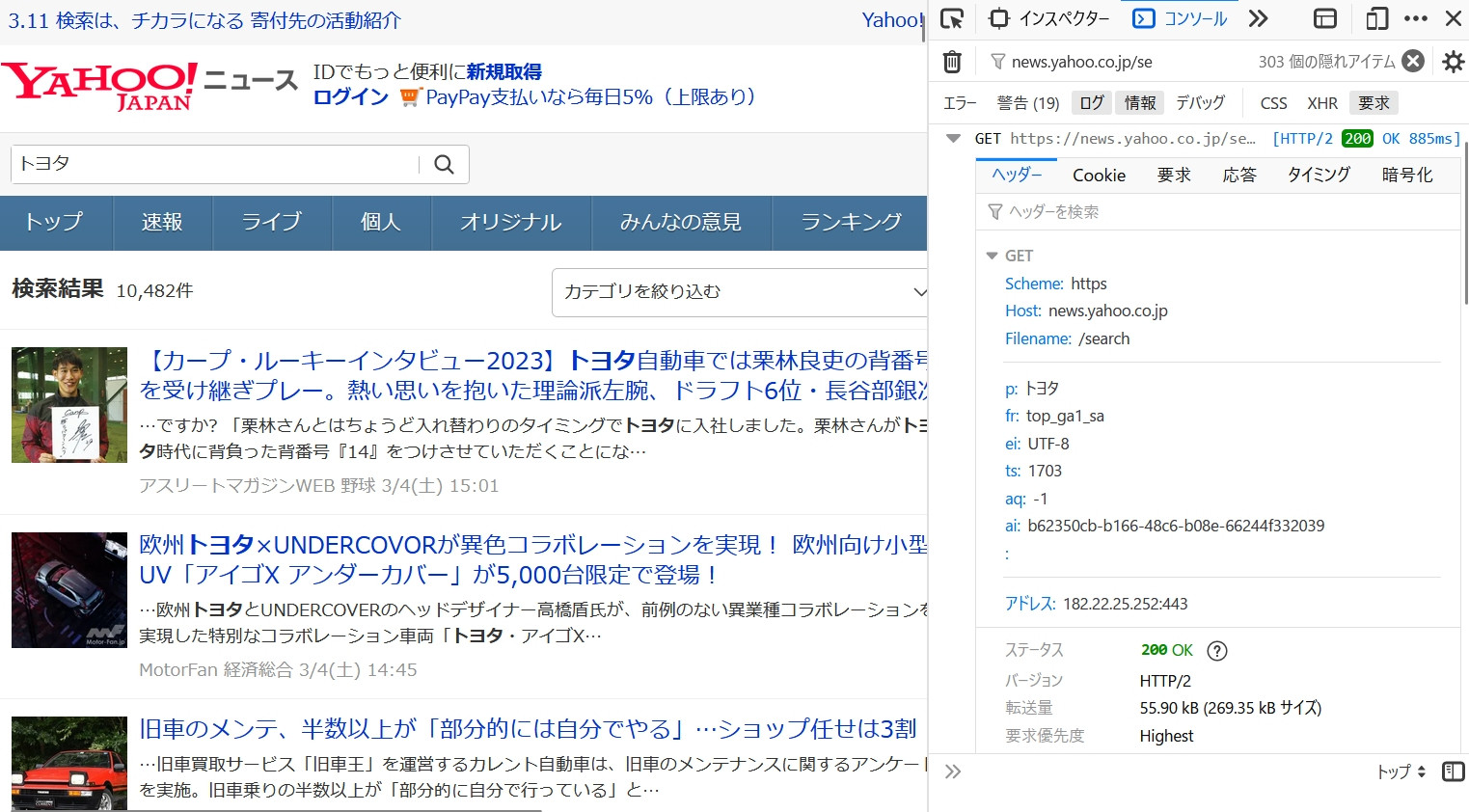1469x812 pixels.
Task: Click the Host: news.yahoo.co.jp header row
Action: click(x=1086, y=311)
